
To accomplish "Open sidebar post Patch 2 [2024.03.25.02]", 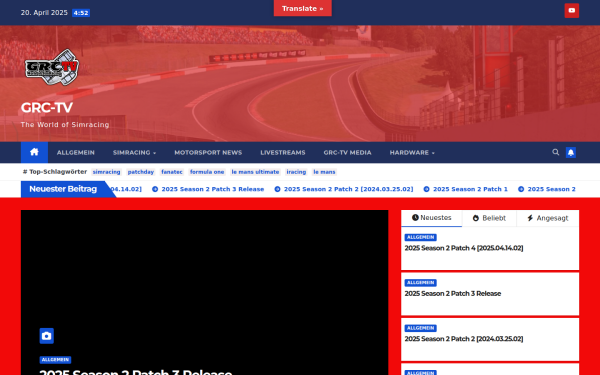I will coord(464,339).
